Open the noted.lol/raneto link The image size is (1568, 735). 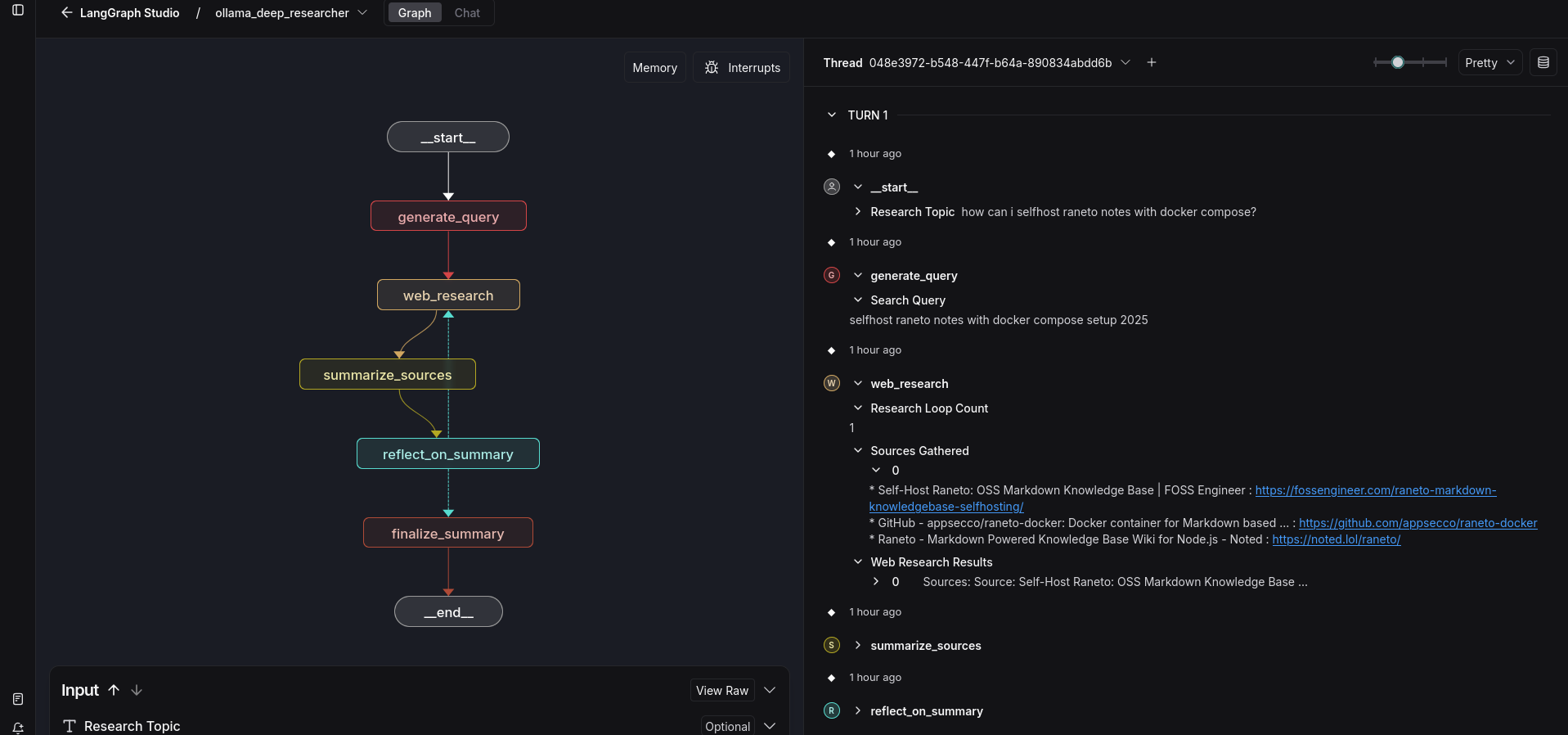(x=1337, y=539)
